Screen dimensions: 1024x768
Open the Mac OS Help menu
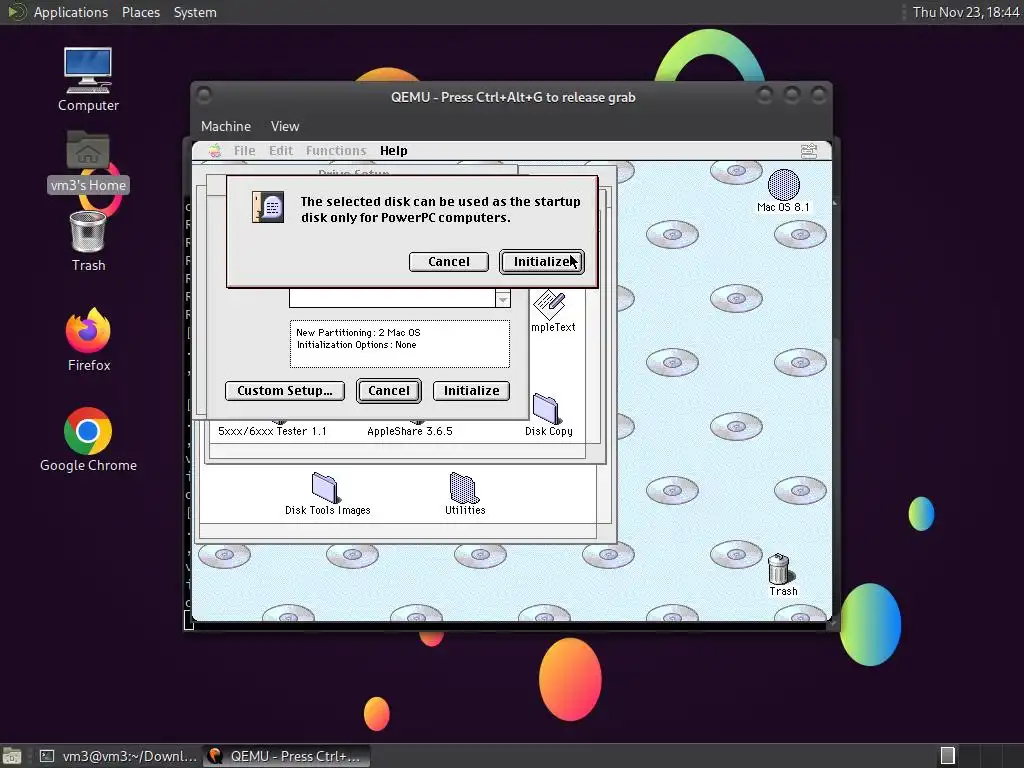[393, 151]
